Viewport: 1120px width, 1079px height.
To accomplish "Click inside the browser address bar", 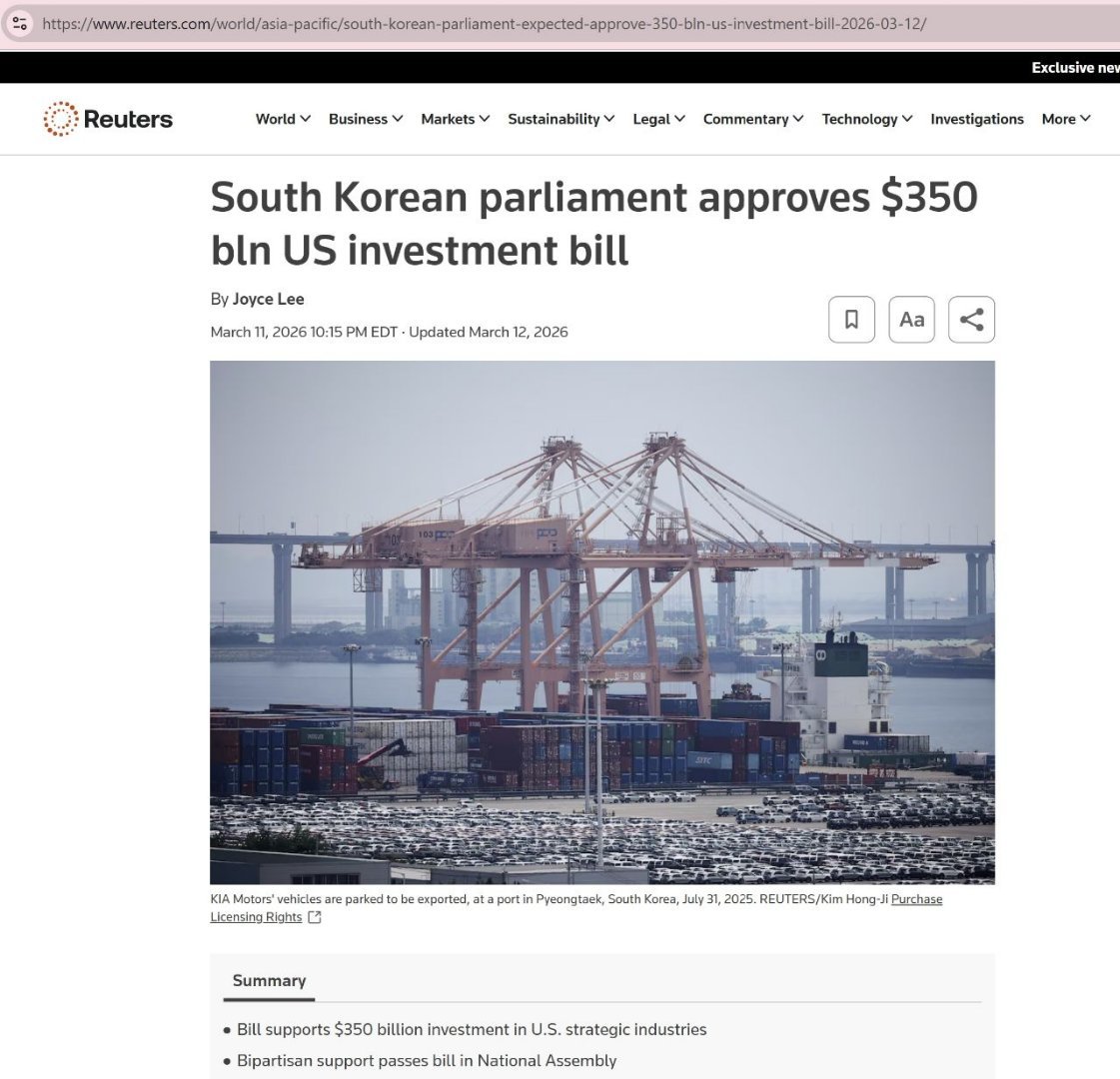I will (560, 23).
